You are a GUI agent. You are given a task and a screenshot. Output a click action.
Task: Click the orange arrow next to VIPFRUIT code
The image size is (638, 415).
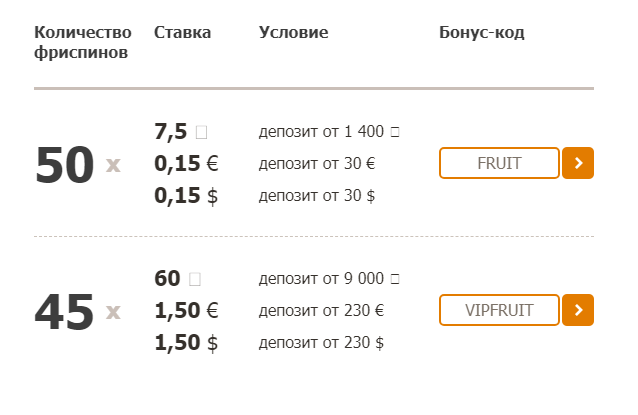[578, 310]
